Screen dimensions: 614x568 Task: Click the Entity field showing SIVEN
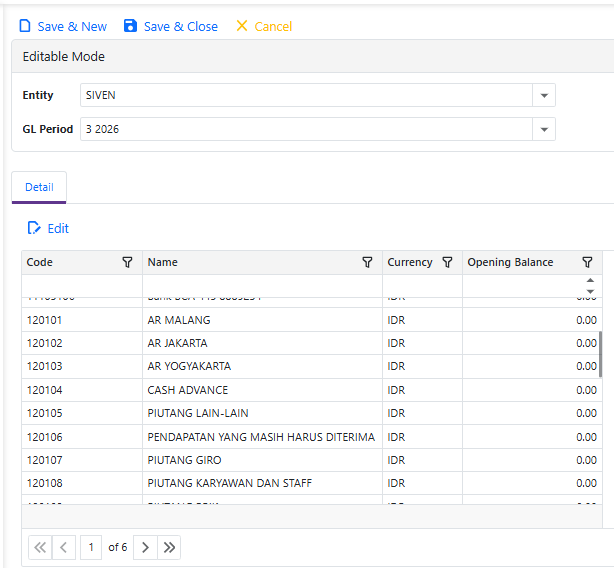coord(306,95)
